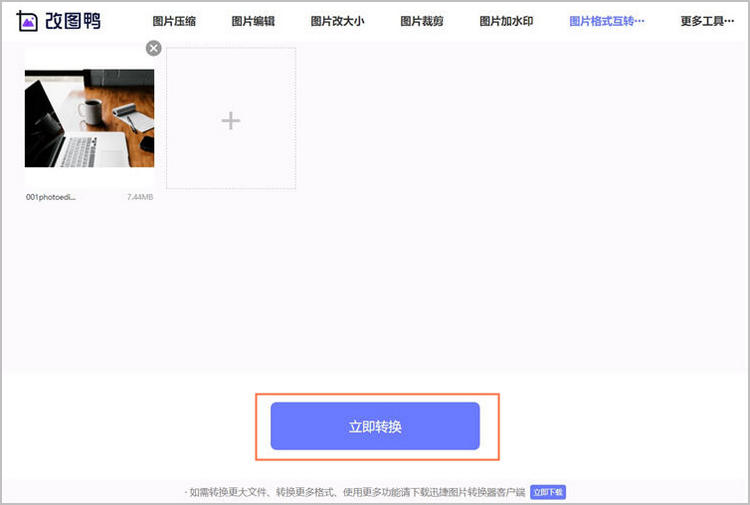Select the 图片裁剪 tab
This screenshot has width=750, height=505.
422,21
